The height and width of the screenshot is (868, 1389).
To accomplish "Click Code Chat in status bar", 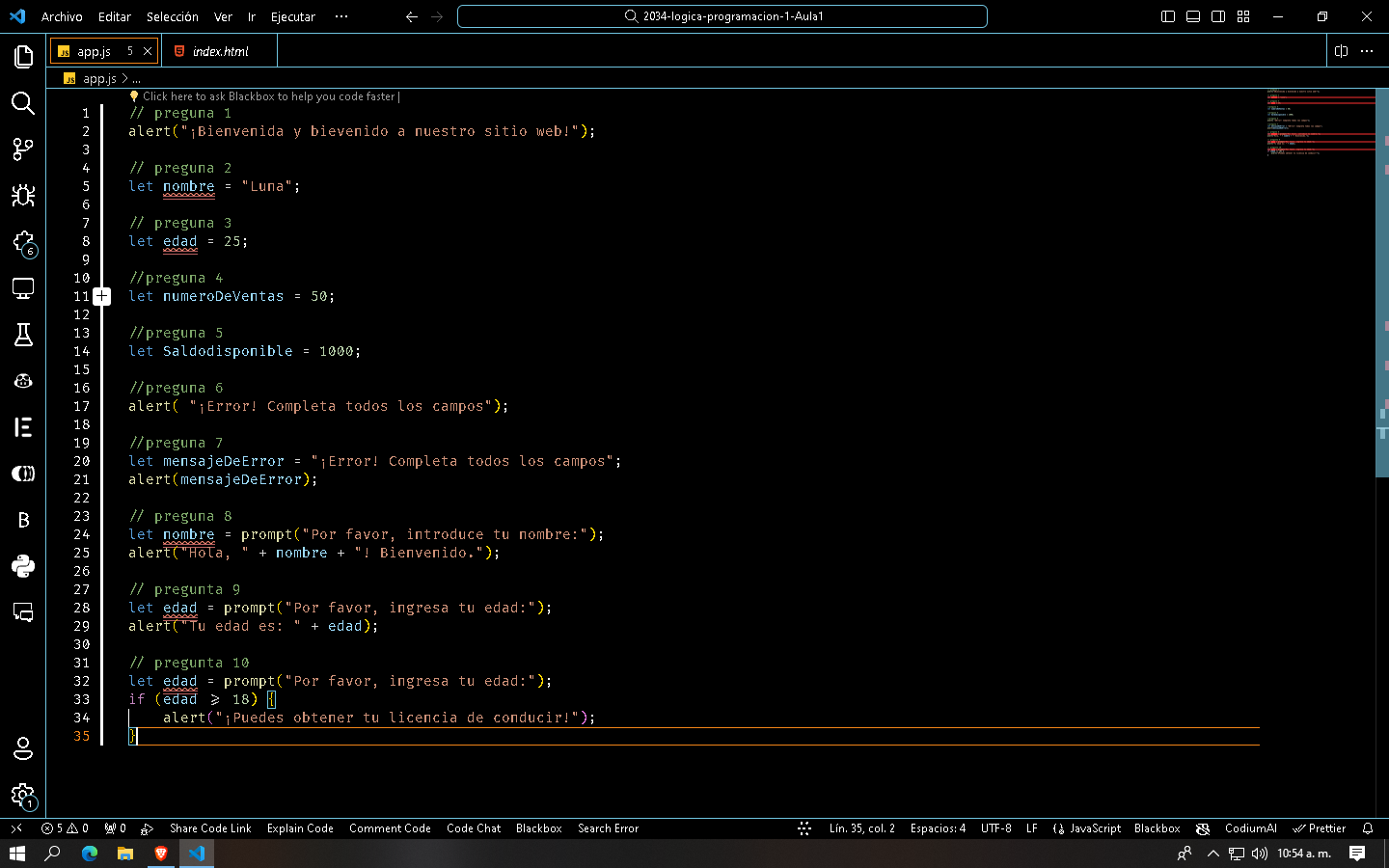I will click(x=474, y=828).
